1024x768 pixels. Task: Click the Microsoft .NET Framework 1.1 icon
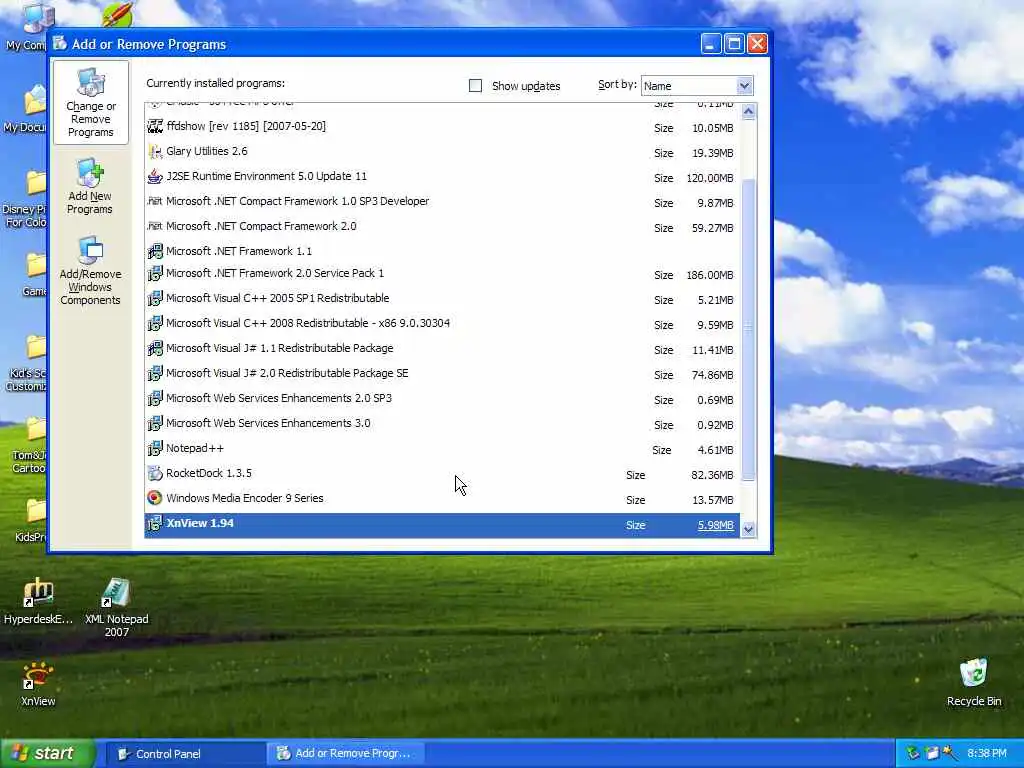155,251
